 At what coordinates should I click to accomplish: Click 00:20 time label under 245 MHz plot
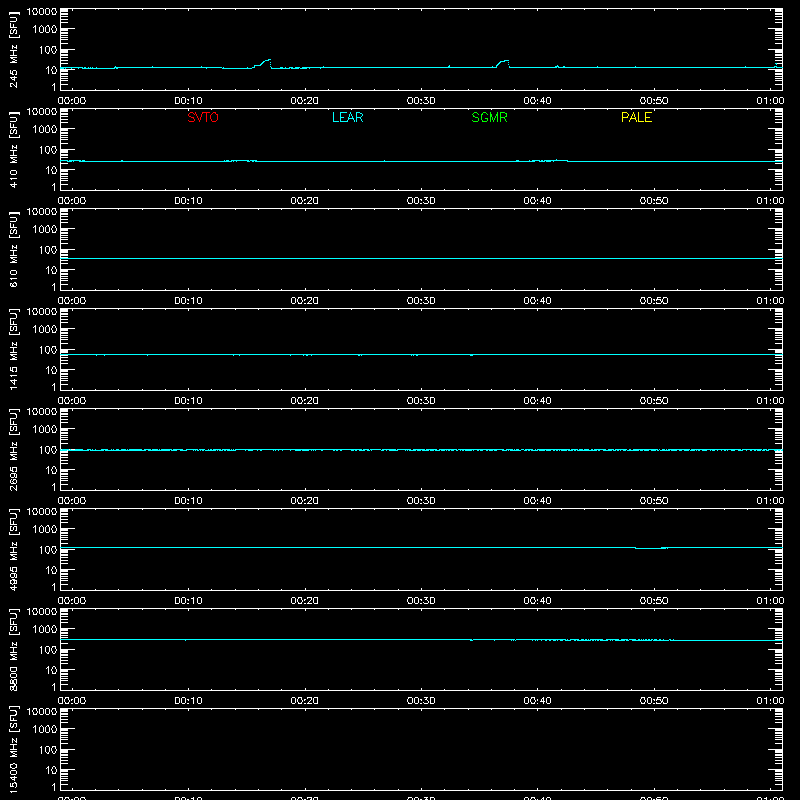pos(305,101)
